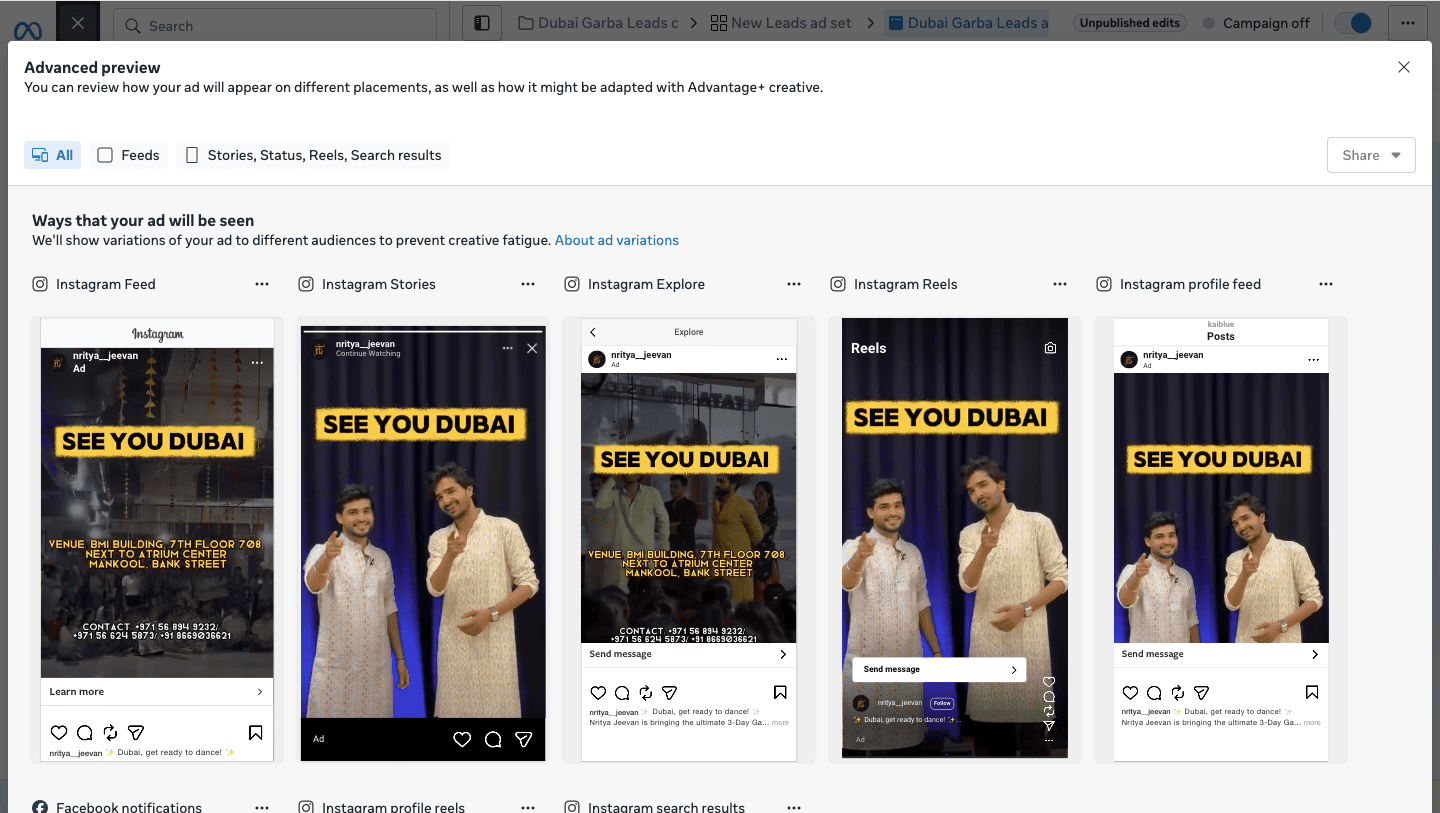Open the top bar more options menu
This screenshot has height=813, width=1440.
point(1407,23)
